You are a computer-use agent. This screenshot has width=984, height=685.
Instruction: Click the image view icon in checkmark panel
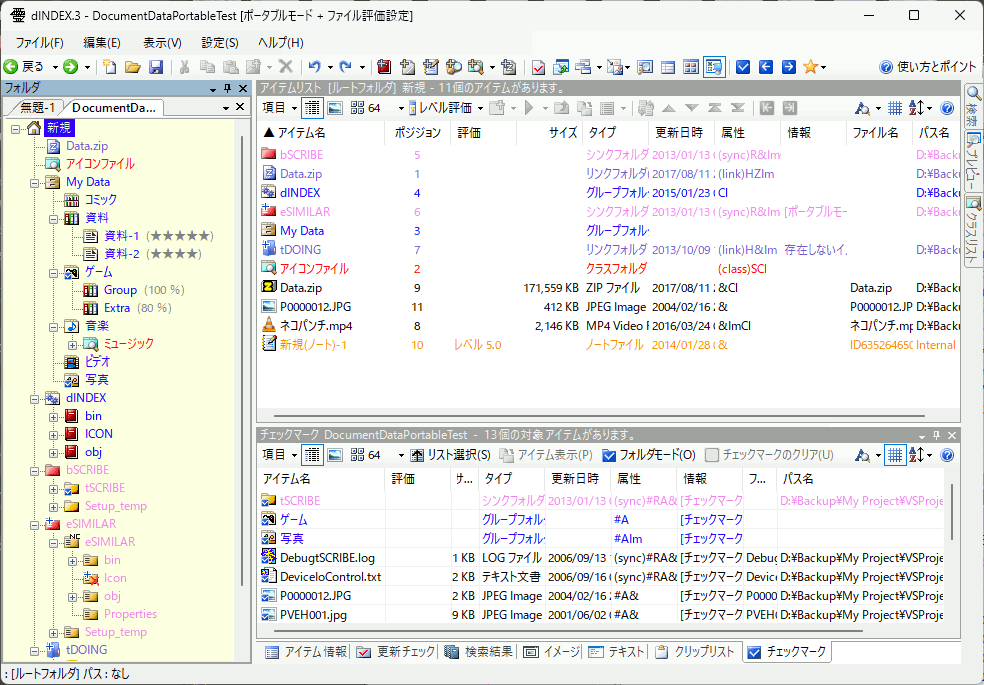[x=335, y=455]
